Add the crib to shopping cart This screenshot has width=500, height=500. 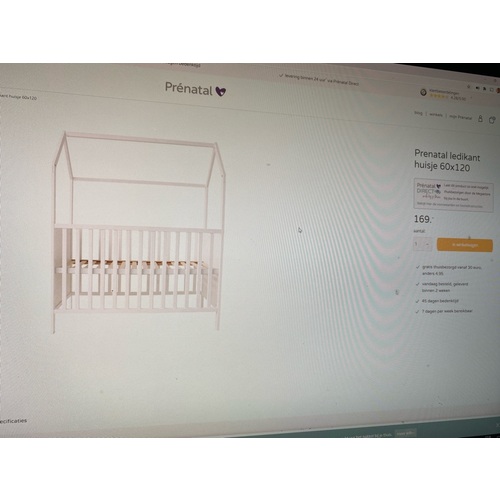(465, 245)
